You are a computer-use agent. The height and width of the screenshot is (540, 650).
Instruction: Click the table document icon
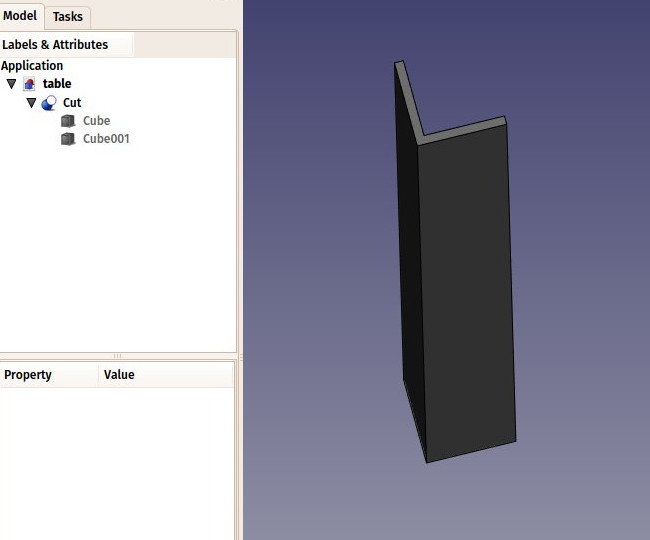click(x=29, y=84)
